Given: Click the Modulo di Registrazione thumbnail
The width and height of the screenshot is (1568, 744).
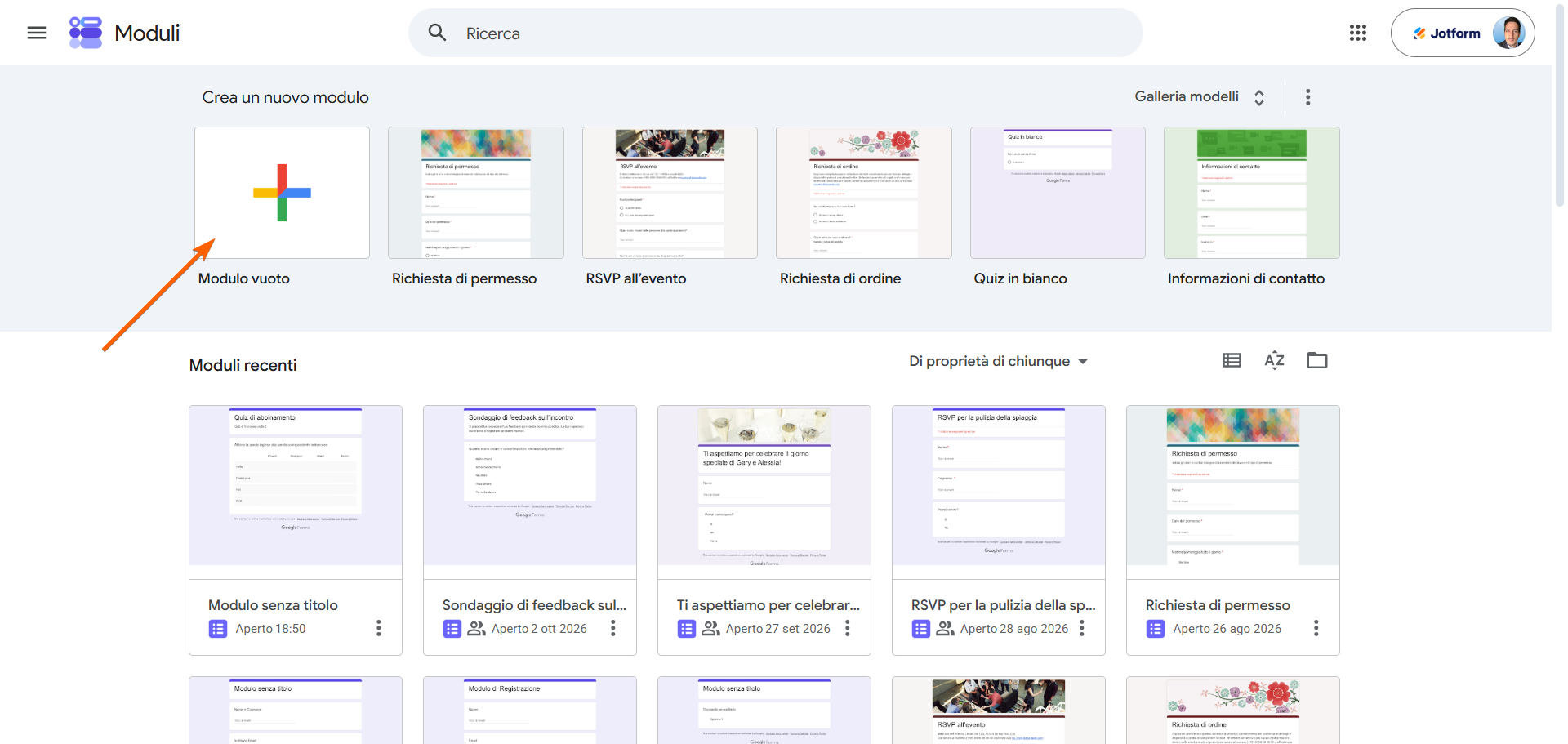Looking at the screenshot, I should (x=530, y=711).
